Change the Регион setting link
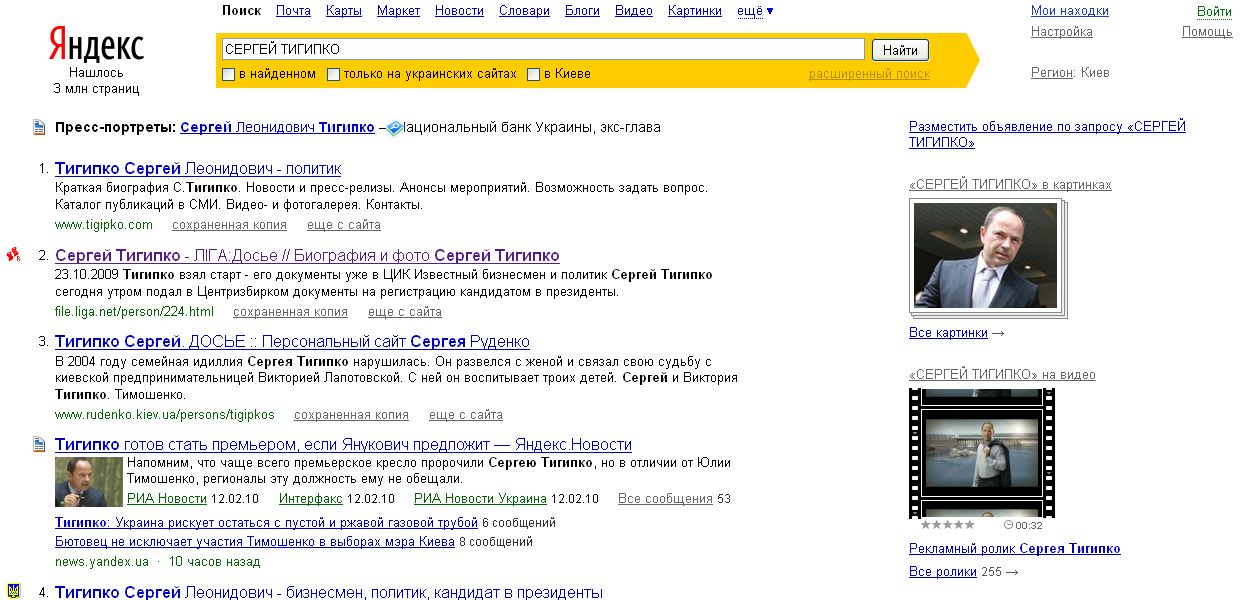The image size is (1251, 600). [x=1051, y=73]
